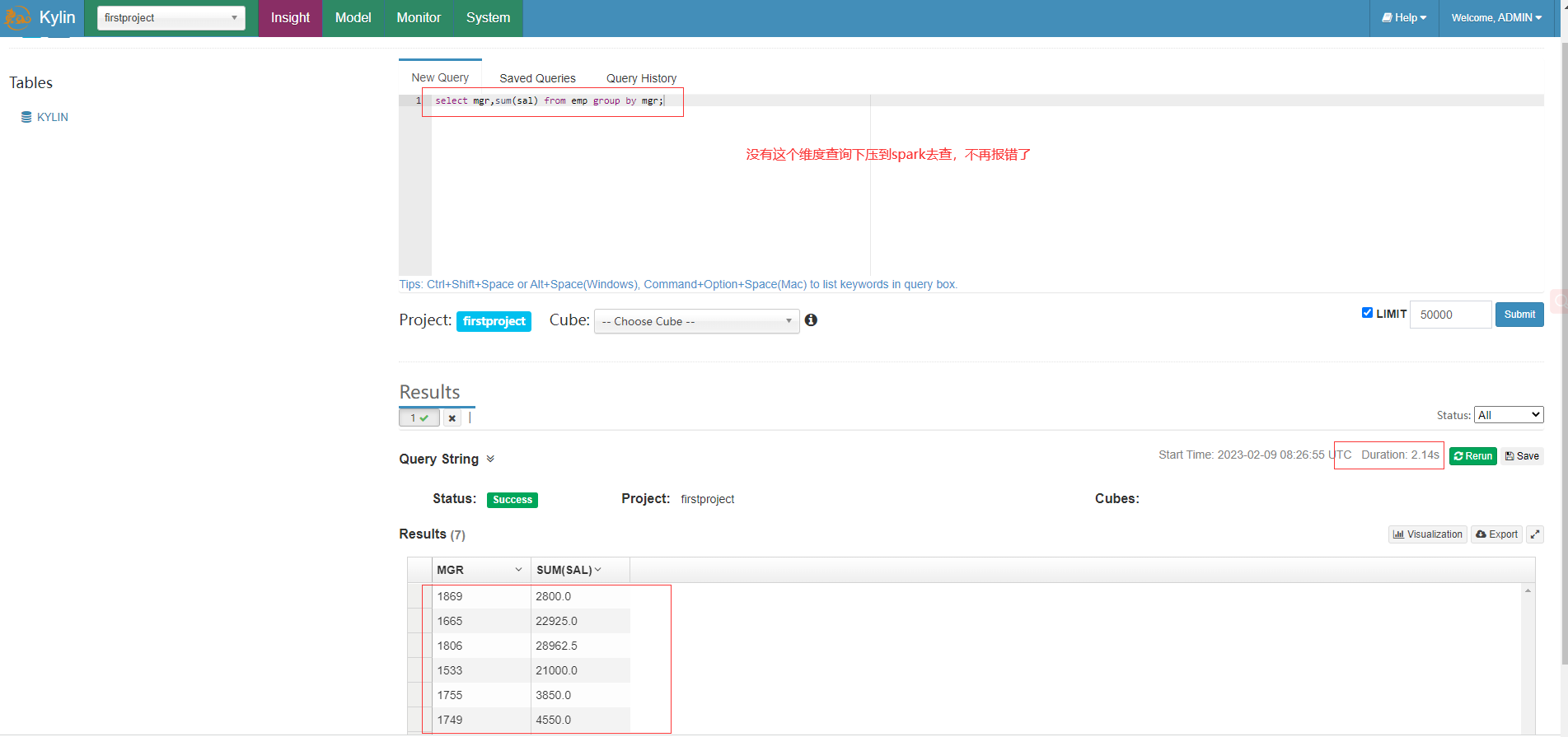Click the results grid scroll up arrow

pos(1528,590)
